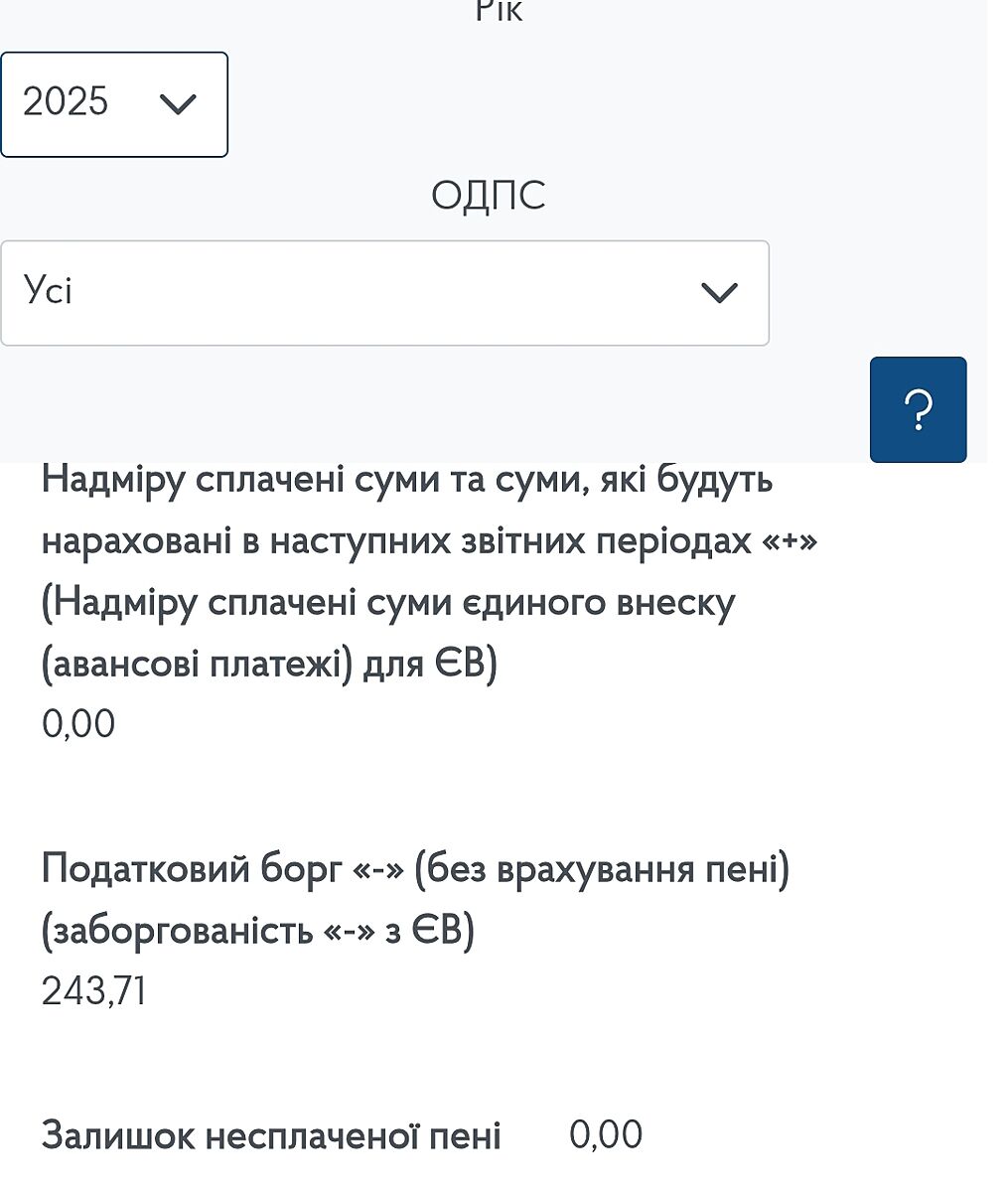The height and width of the screenshot is (1192, 1008).
Task: Click the нараховані в наступних звітних періодах line
Action: [x=429, y=541]
